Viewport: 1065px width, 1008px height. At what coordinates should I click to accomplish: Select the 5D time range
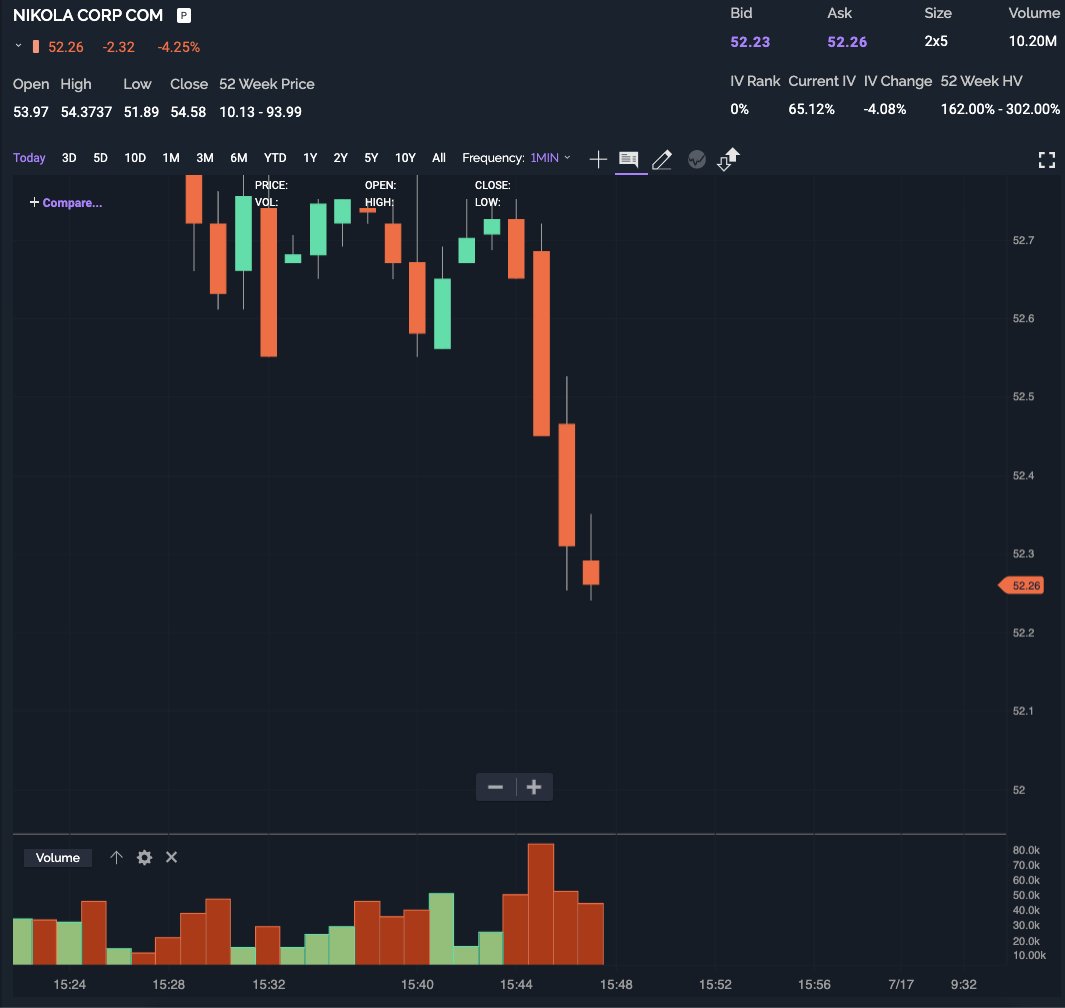(101, 158)
